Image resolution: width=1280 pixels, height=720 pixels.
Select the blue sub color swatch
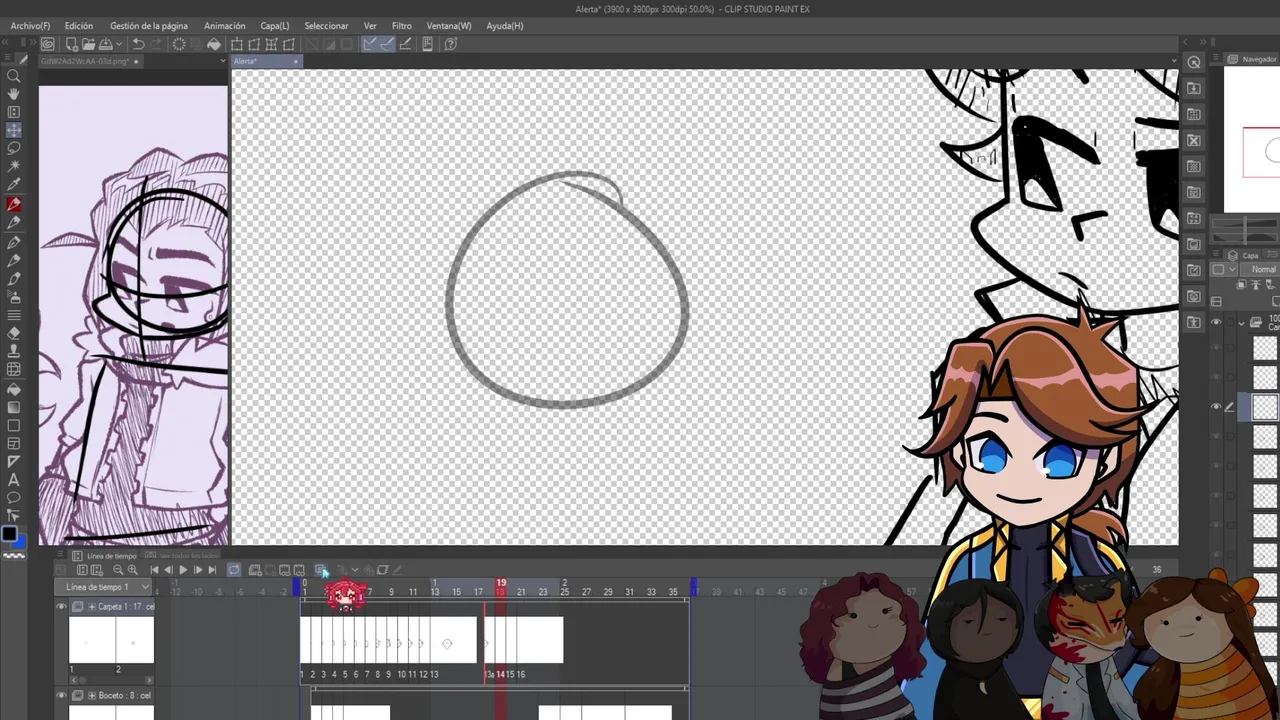point(21,541)
